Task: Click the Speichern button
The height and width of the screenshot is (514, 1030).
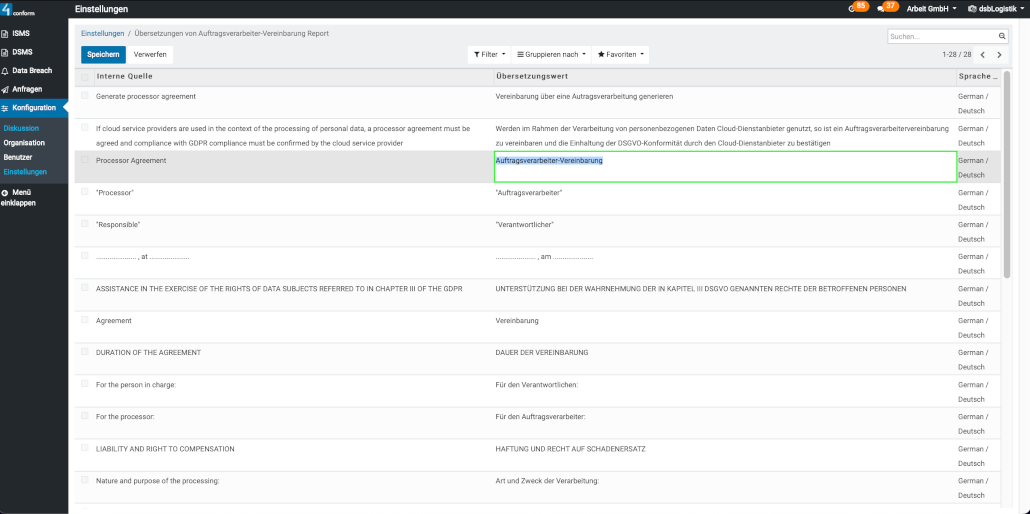Action: click(103, 54)
